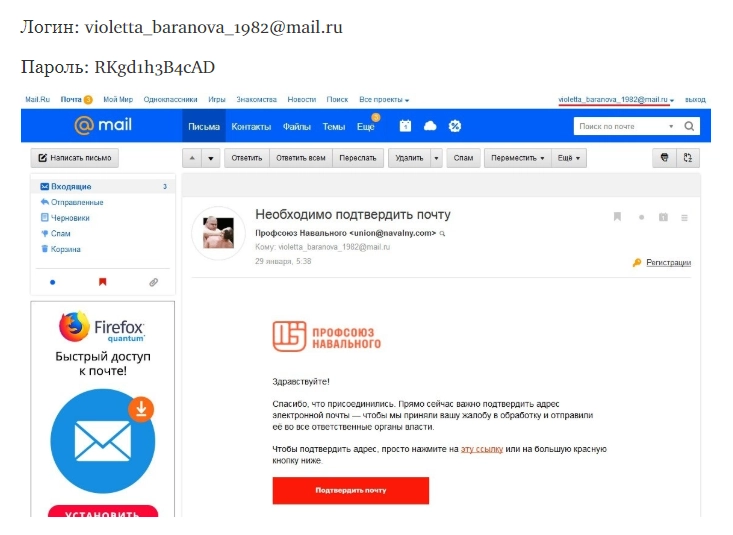Click the search magnifier icon
Viewport: 733px width, 535px height.
tap(689, 126)
